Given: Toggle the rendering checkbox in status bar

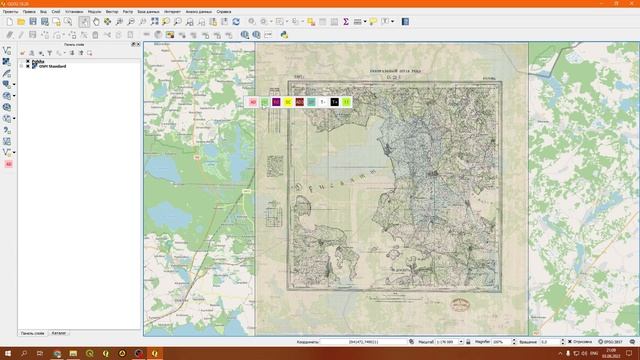Looking at the screenshot, I should [x=570, y=342].
